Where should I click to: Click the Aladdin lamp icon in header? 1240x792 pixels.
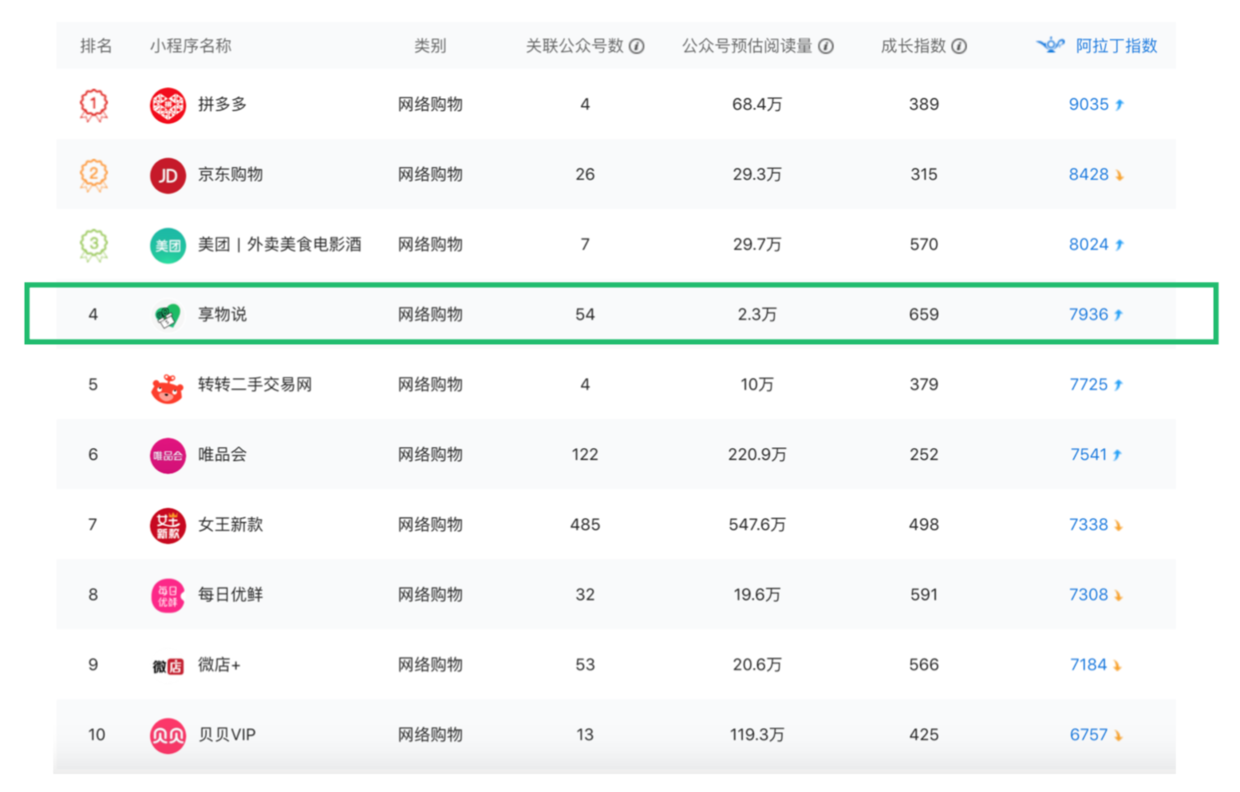(x=1051, y=45)
